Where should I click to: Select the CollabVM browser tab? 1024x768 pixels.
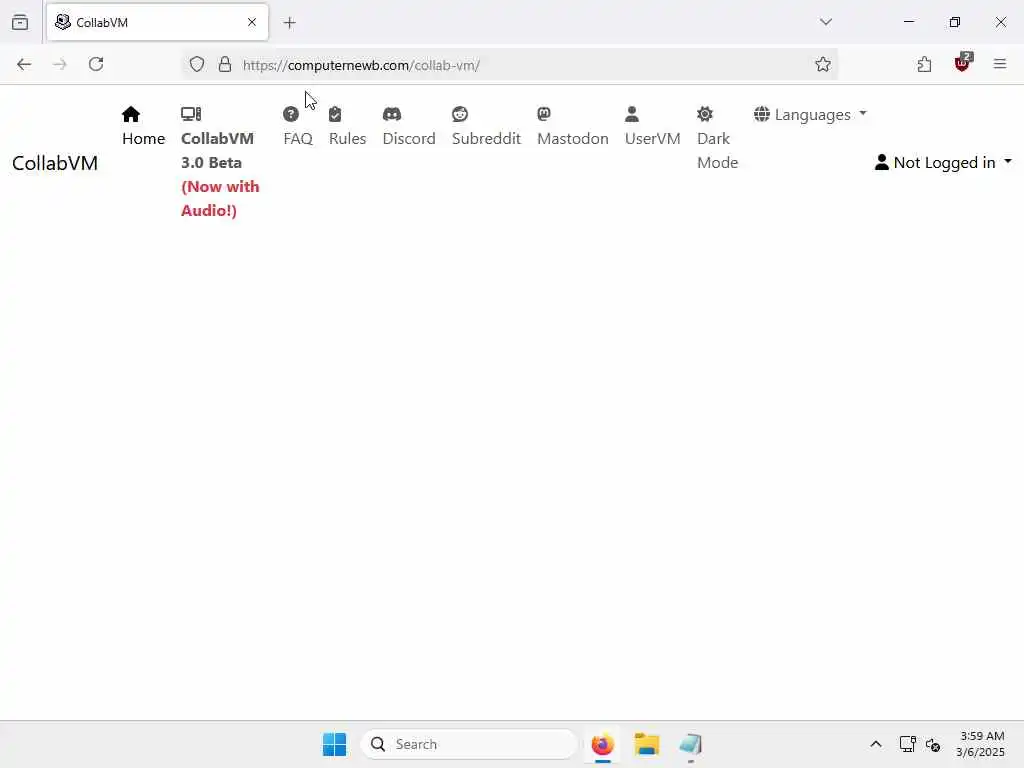coord(157,22)
